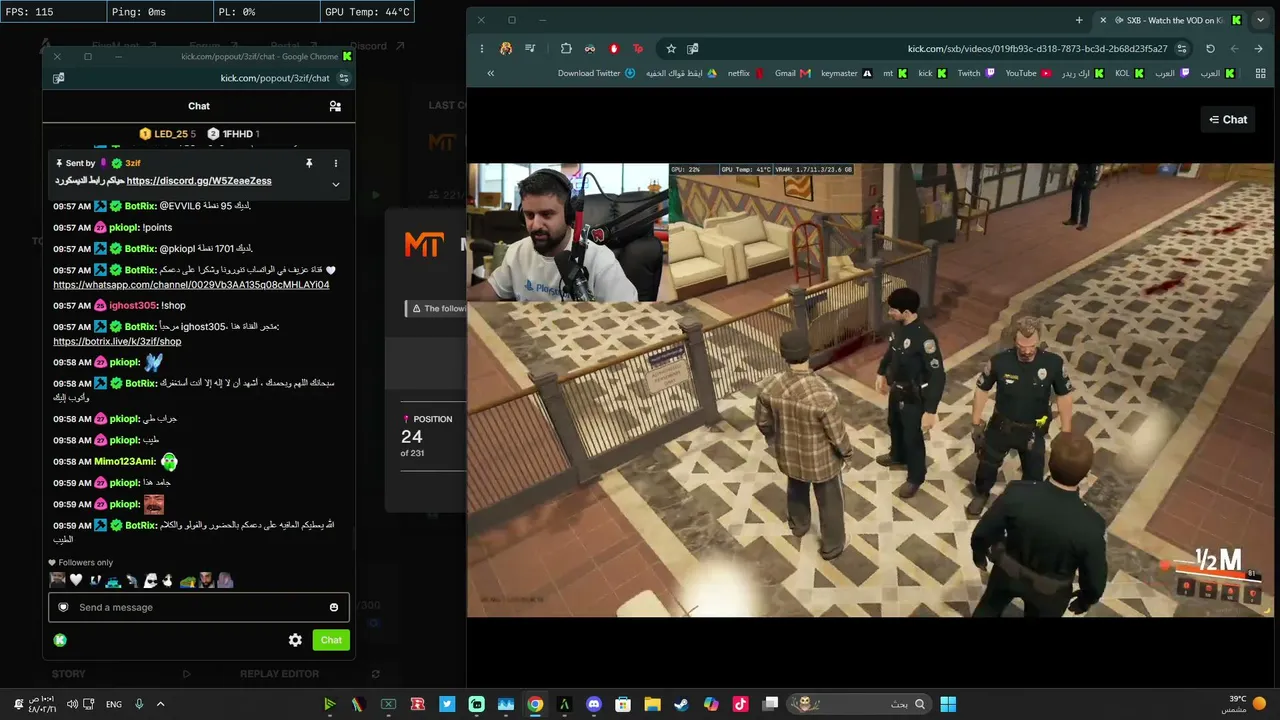1280x720 pixels.
Task: Open the weather widget showing 39°C
Action: click(1245, 704)
